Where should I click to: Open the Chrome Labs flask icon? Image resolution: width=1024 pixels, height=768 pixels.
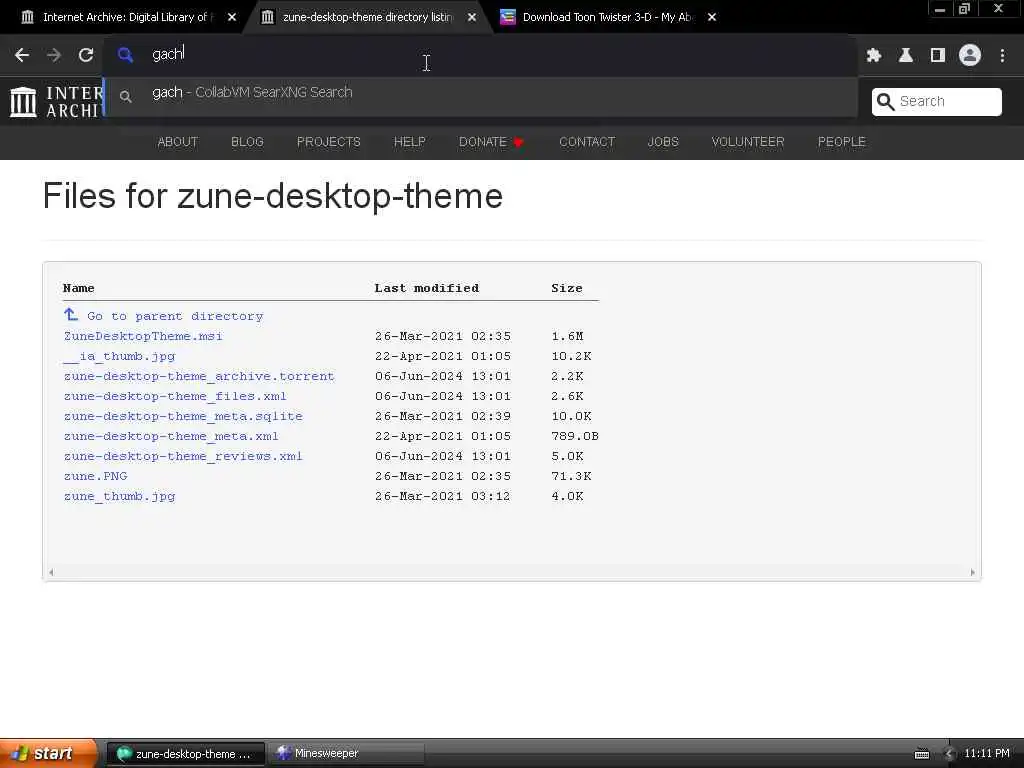[906, 56]
